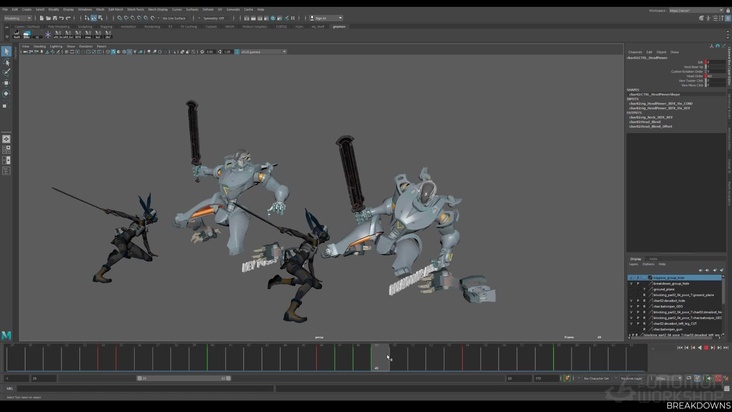This screenshot has width=732, height=412.
Task: Click the red stop playback button
Action: [x=707, y=347]
